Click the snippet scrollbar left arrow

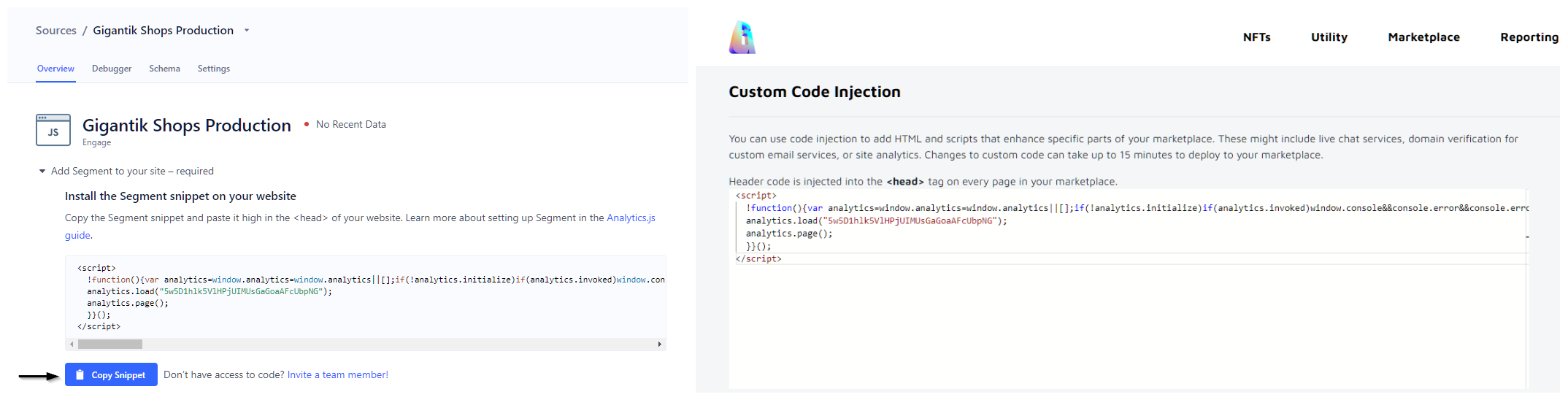(x=72, y=344)
